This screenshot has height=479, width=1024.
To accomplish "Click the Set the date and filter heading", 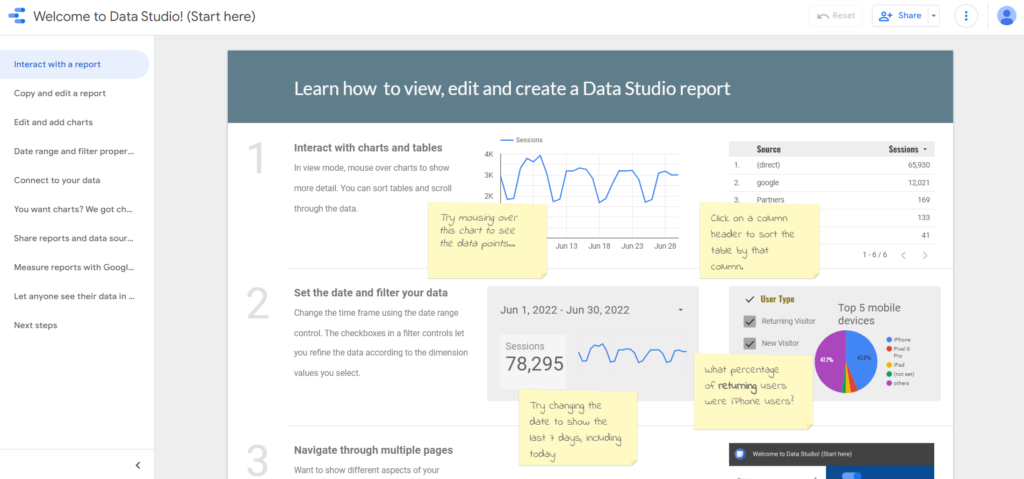I will click(x=371, y=293).
